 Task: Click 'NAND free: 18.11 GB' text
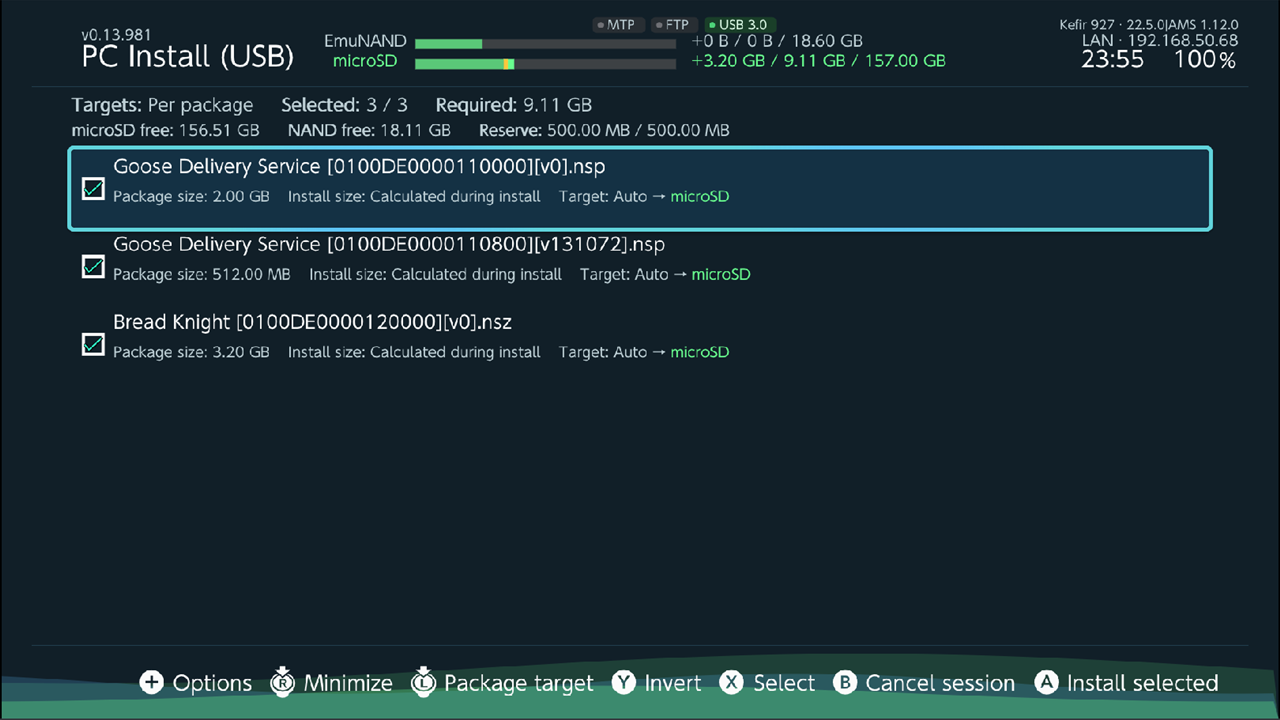(369, 130)
